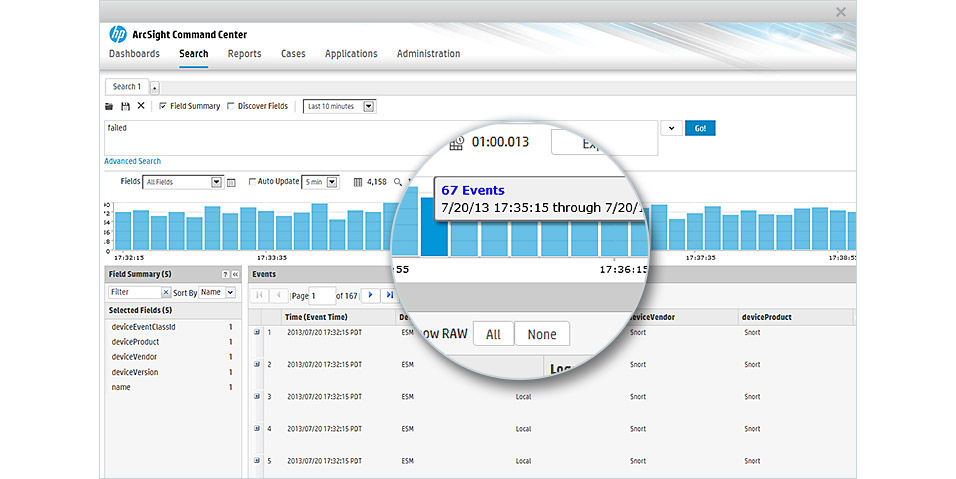Go to next events page arrow
The width and height of the screenshot is (956, 479).
(370, 295)
